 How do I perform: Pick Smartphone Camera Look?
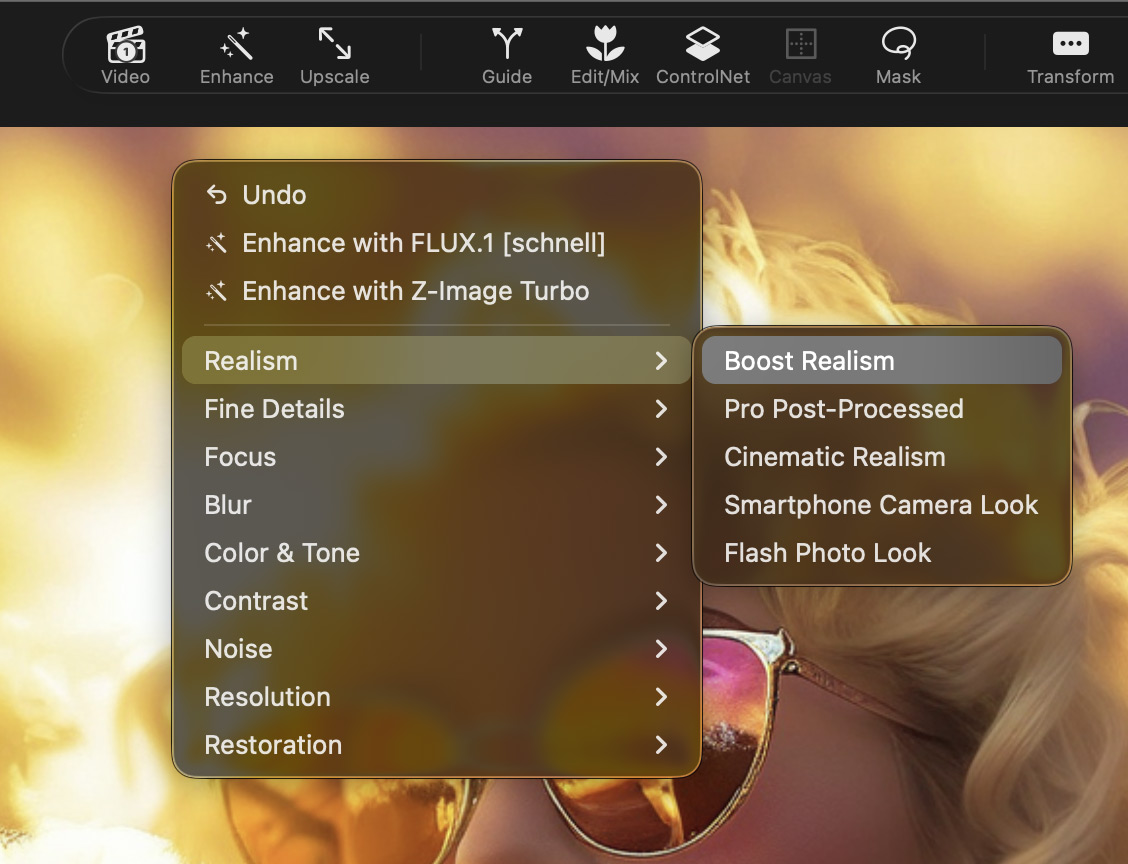pos(880,505)
